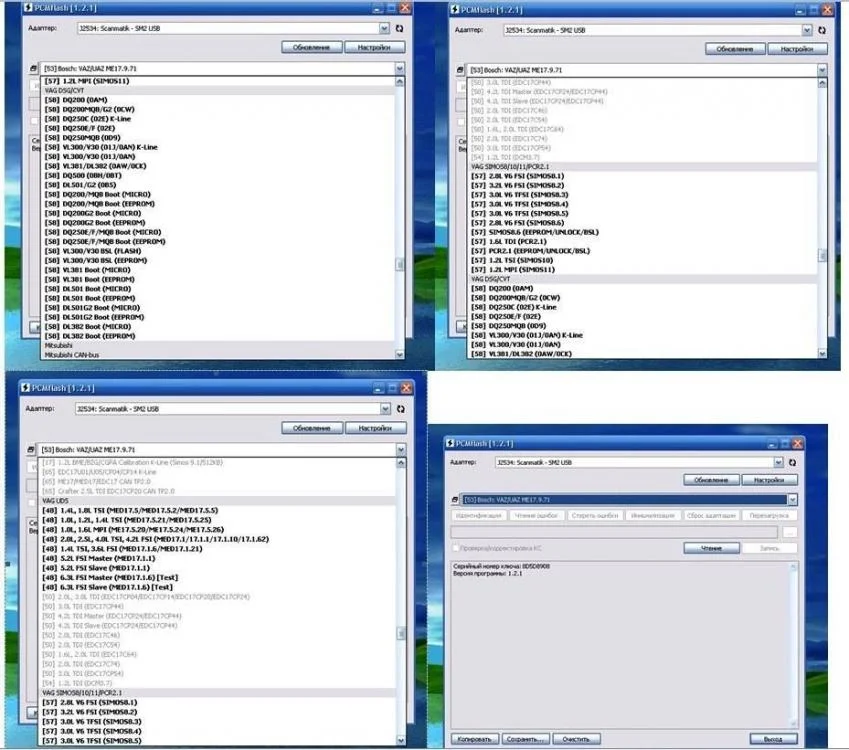
Task: Select [48] 1.4L TSI, 3.6L FSI (MED17.1.6/MED17.1.21)
Action: 122,549
